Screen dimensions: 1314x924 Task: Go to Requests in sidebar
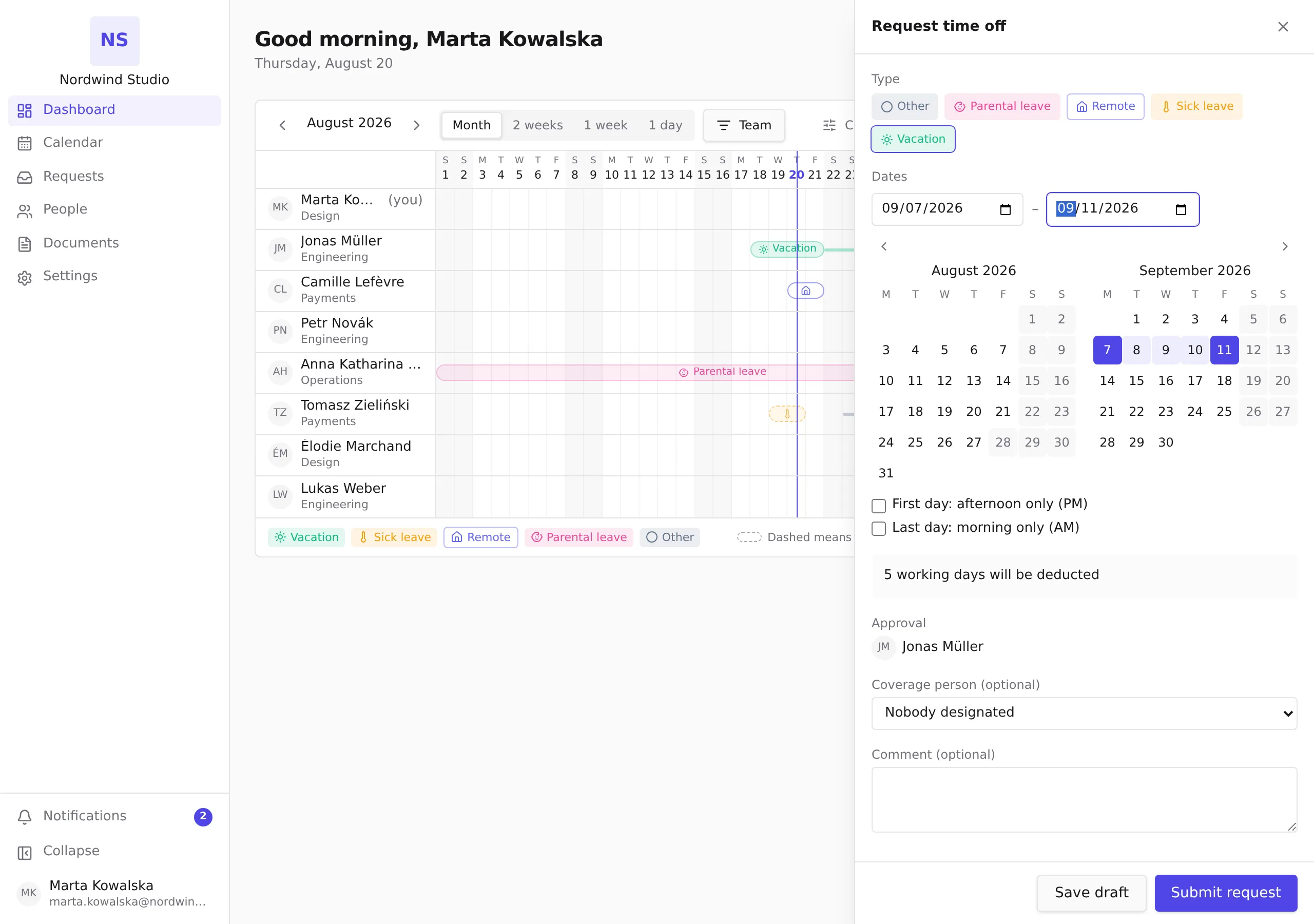coord(114,176)
